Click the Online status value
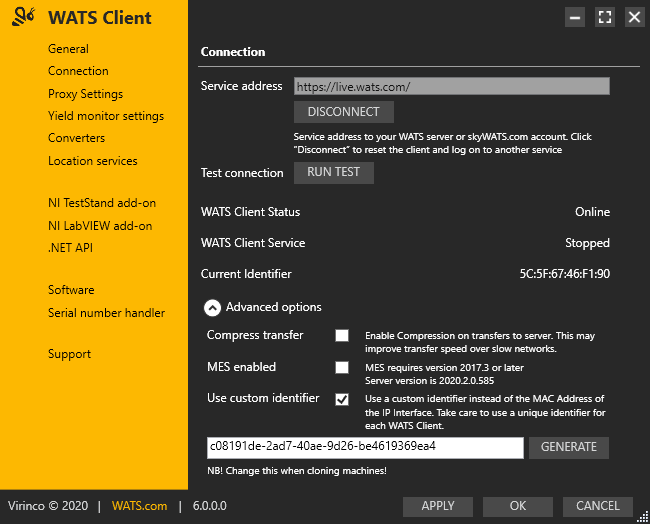The height and width of the screenshot is (524, 650). 592,212
